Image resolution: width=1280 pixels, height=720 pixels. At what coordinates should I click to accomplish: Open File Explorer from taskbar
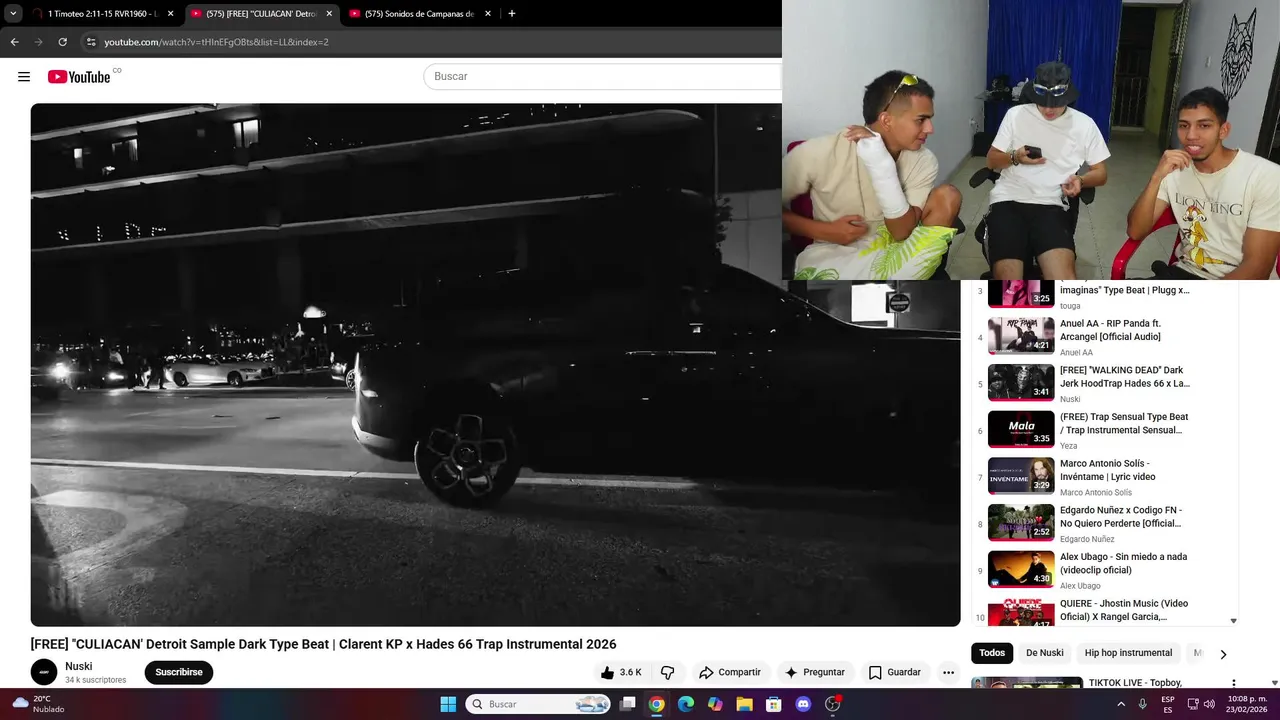click(744, 704)
